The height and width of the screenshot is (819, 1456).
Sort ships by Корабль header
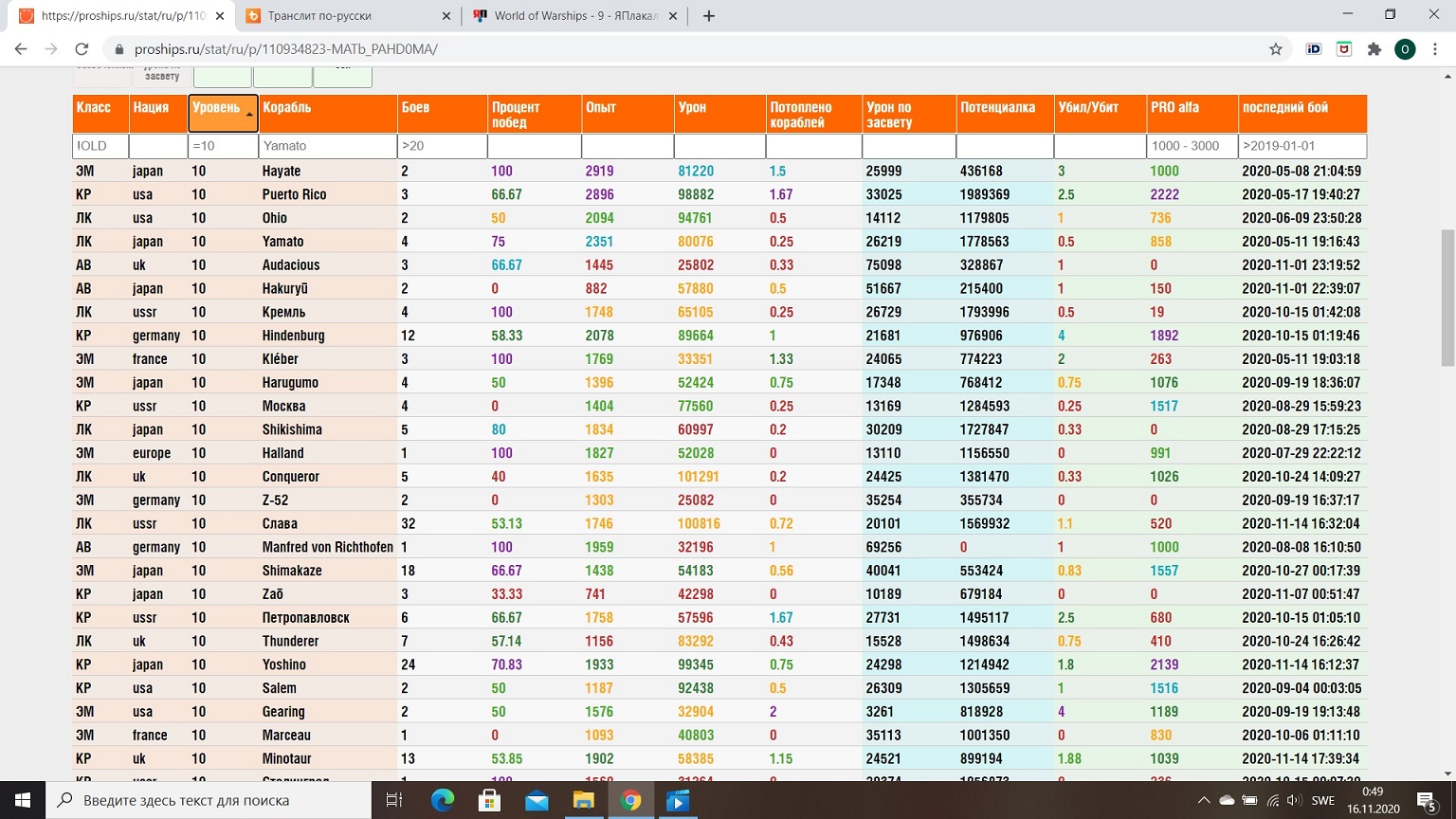click(x=328, y=114)
